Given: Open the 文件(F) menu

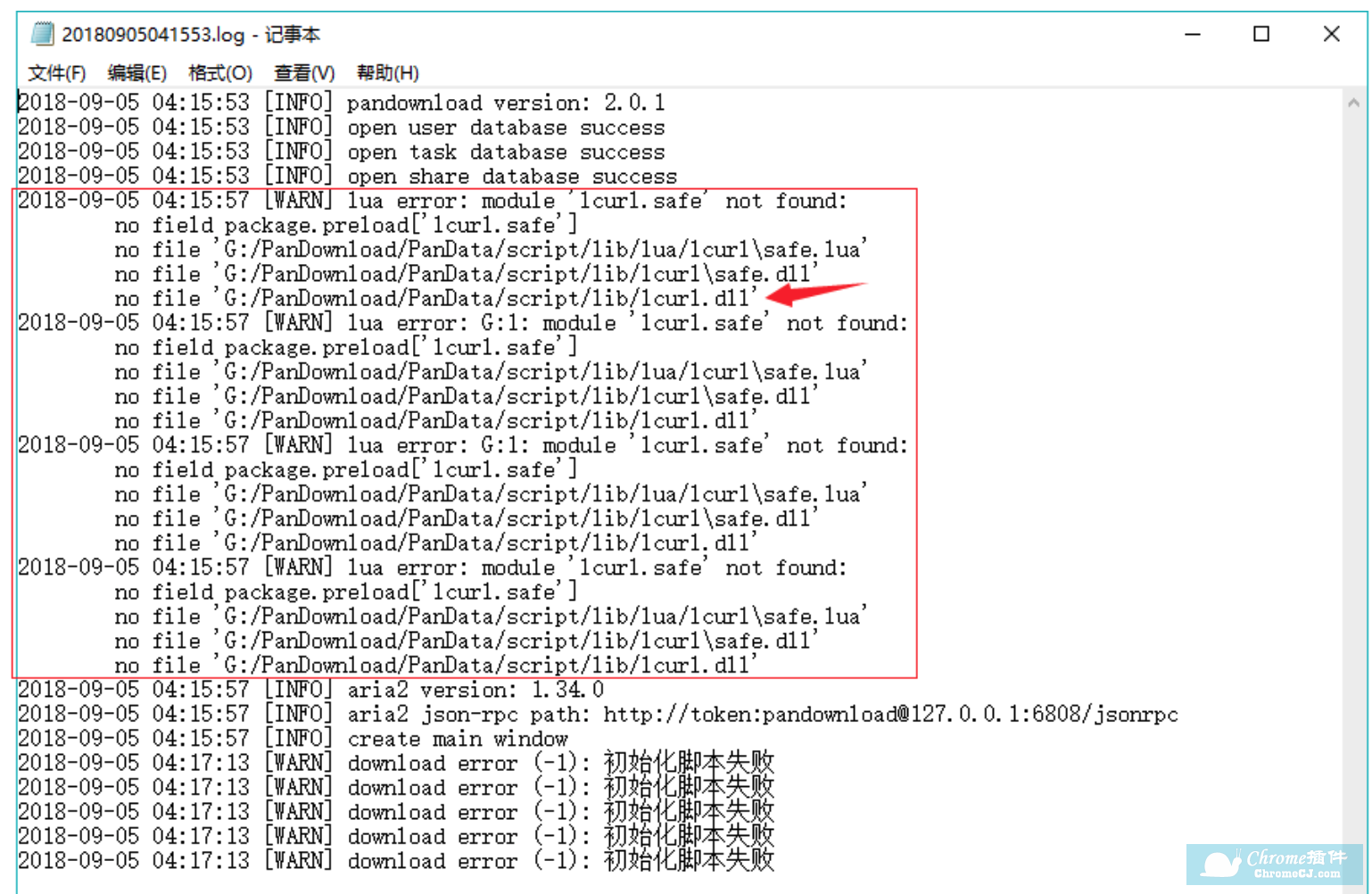Looking at the screenshot, I should [56, 73].
